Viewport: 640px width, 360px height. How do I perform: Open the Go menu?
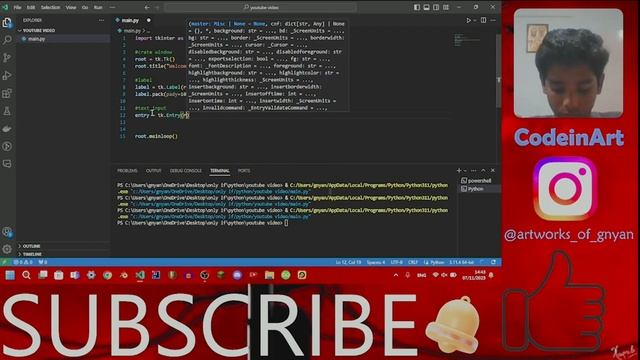click(85, 7)
